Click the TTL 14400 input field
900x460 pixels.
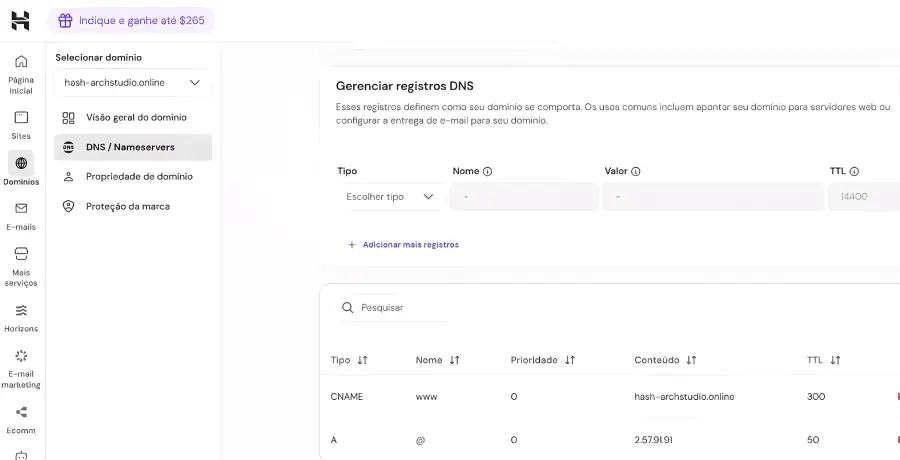click(x=864, y=196)
